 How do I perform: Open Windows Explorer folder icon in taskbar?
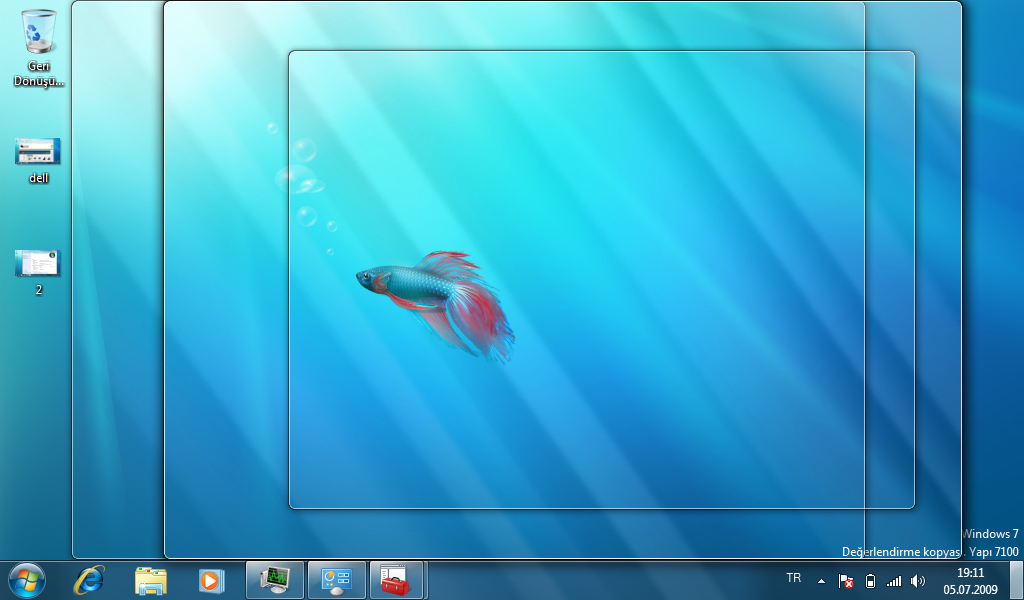(x=150, y=580)
